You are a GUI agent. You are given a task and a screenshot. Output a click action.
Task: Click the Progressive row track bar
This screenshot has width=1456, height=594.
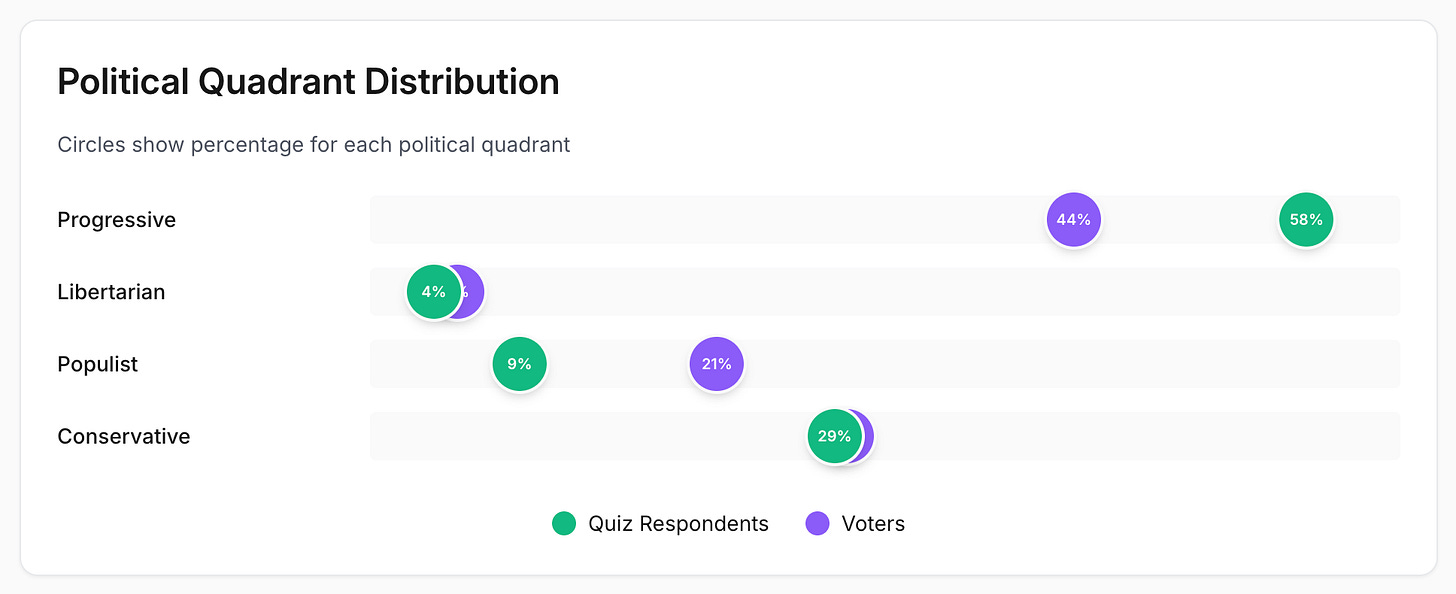700,220
